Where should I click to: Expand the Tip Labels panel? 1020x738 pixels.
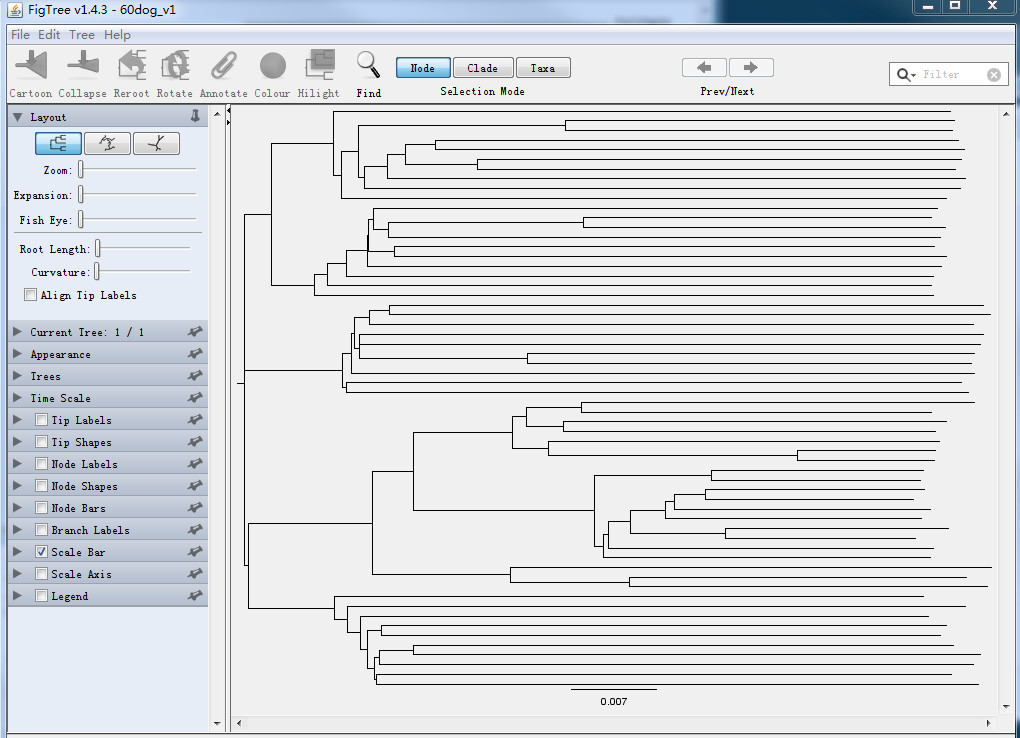(x=18, y=420)
